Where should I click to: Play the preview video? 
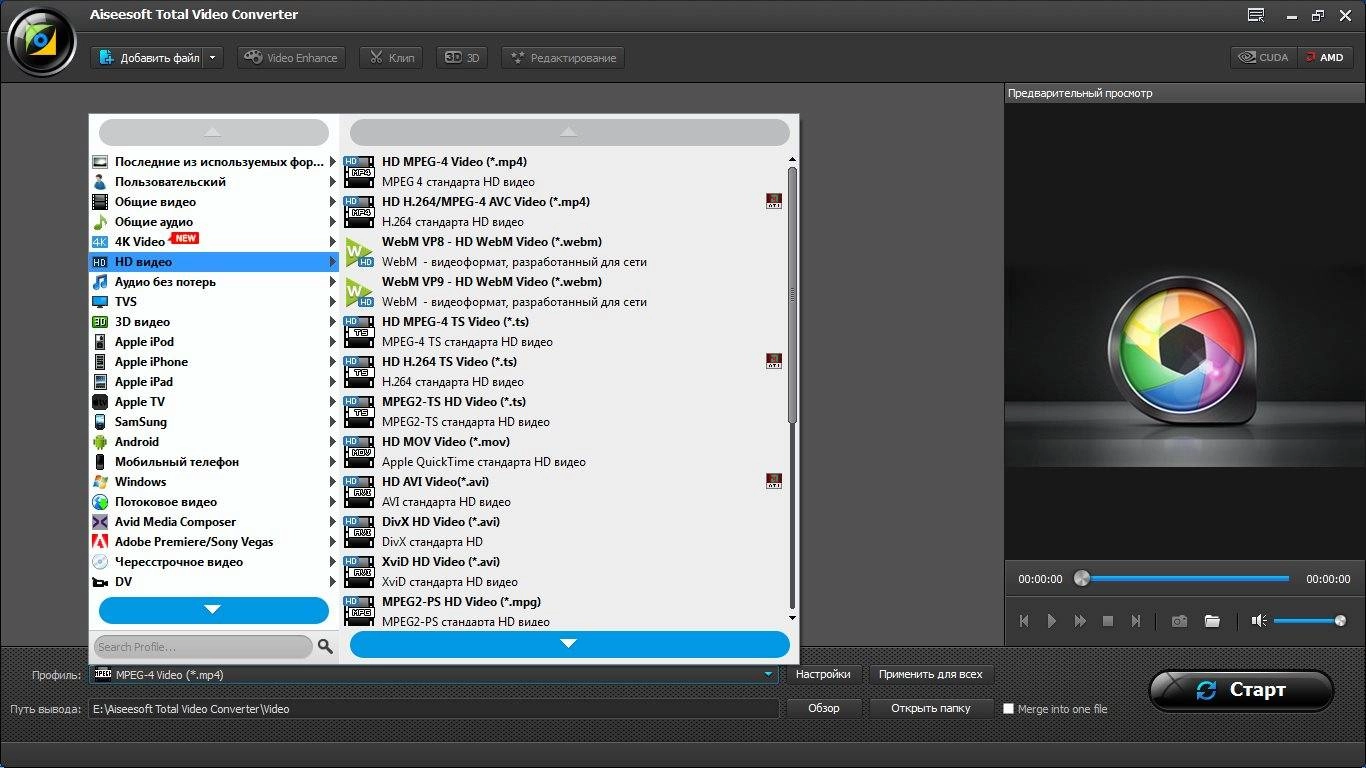pos(1052,621)
